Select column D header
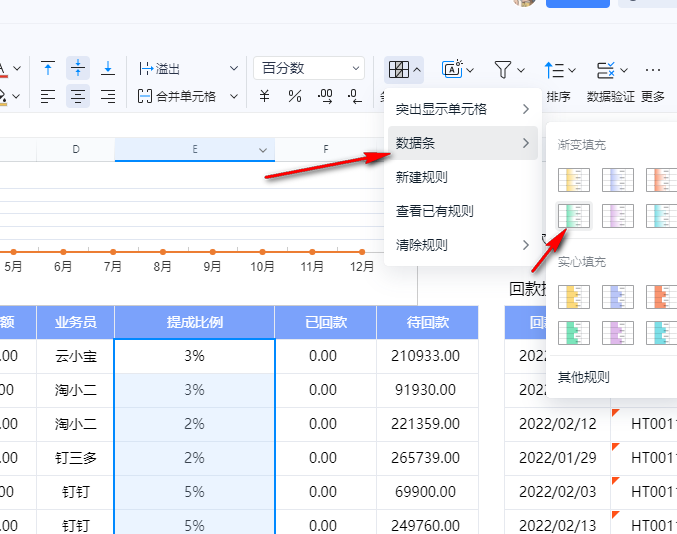The height and width of the screenshot is (534, 677). 76,149
